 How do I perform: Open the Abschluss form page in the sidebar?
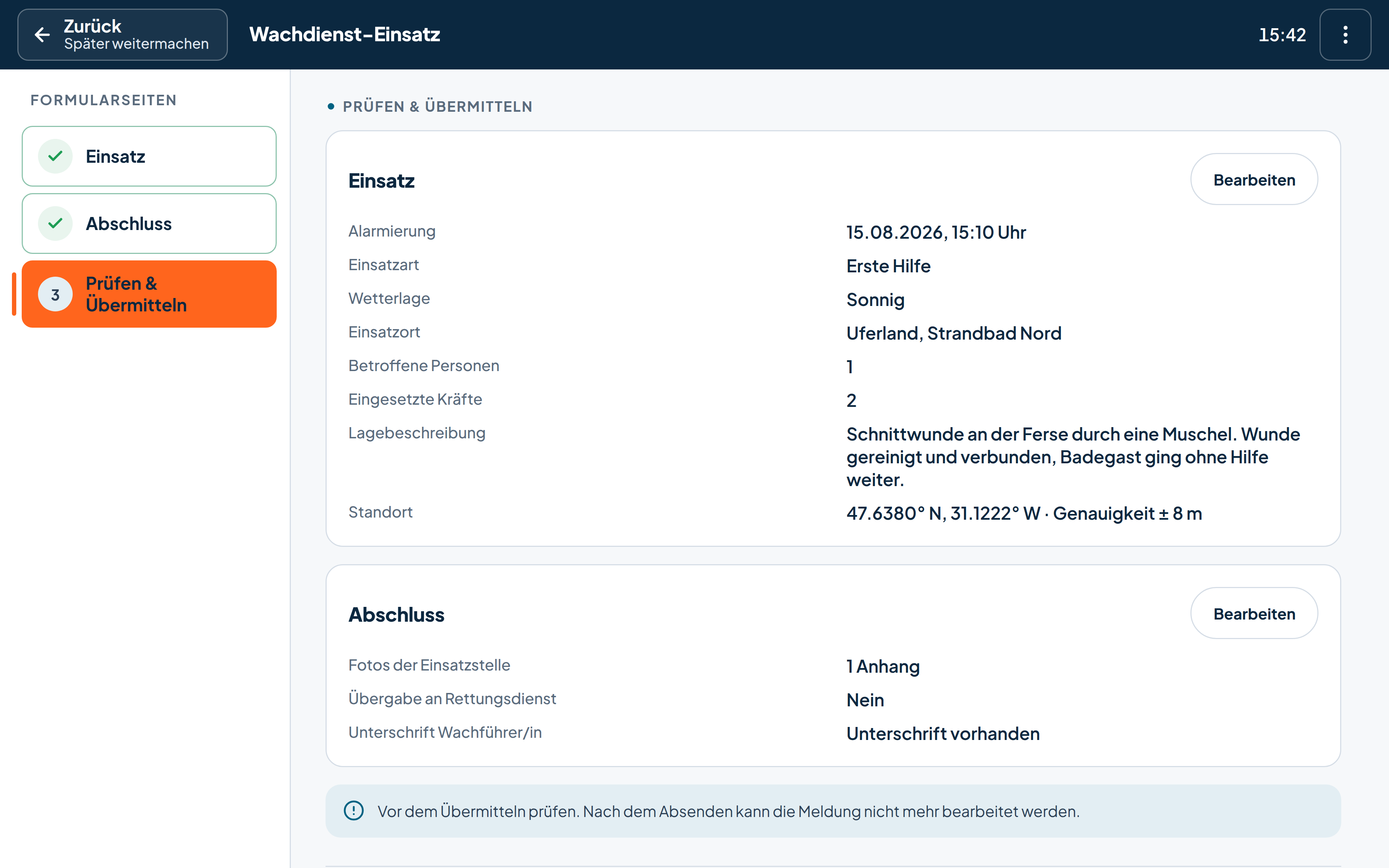coord(149,223)
